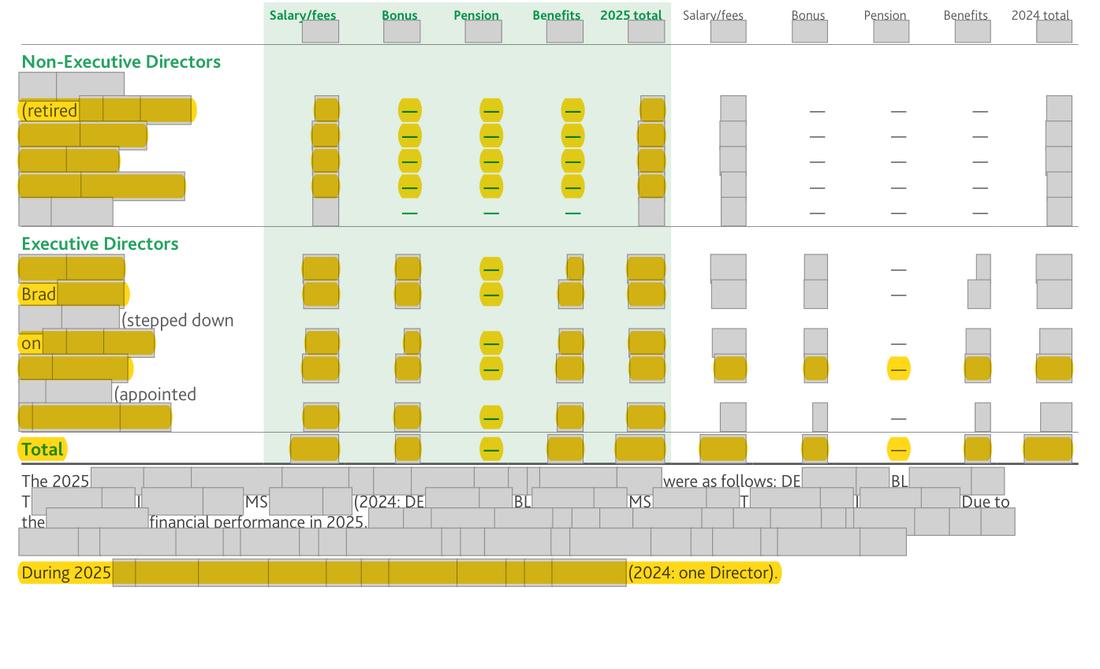
Task: Click the highlighted "During 2025" text
Action: (66, 573)
